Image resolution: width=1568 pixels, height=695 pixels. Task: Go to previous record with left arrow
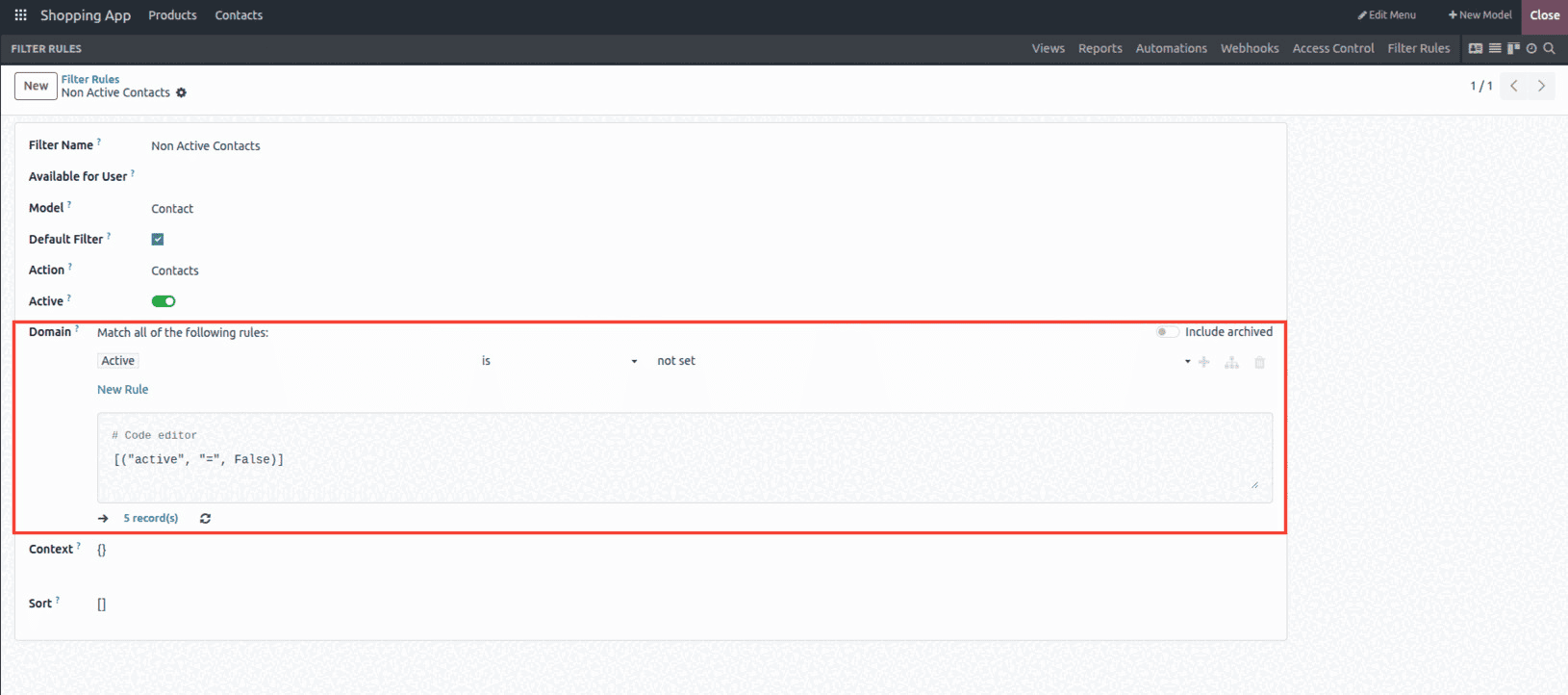coord(1514,86)
